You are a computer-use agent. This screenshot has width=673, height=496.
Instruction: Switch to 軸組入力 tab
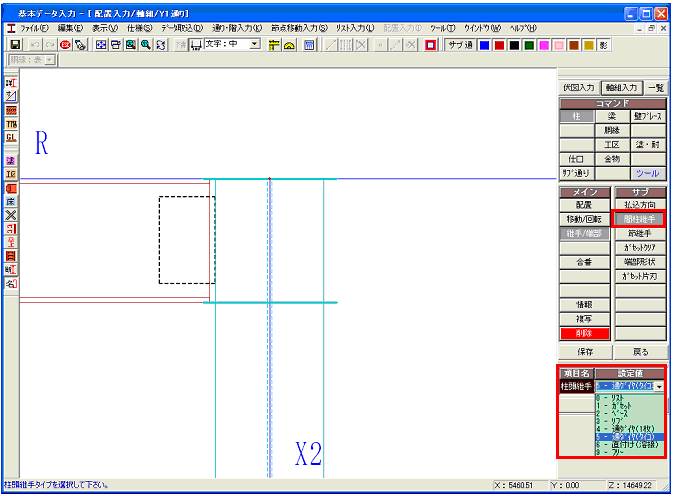pyautogui.click(x=621, y=88)
